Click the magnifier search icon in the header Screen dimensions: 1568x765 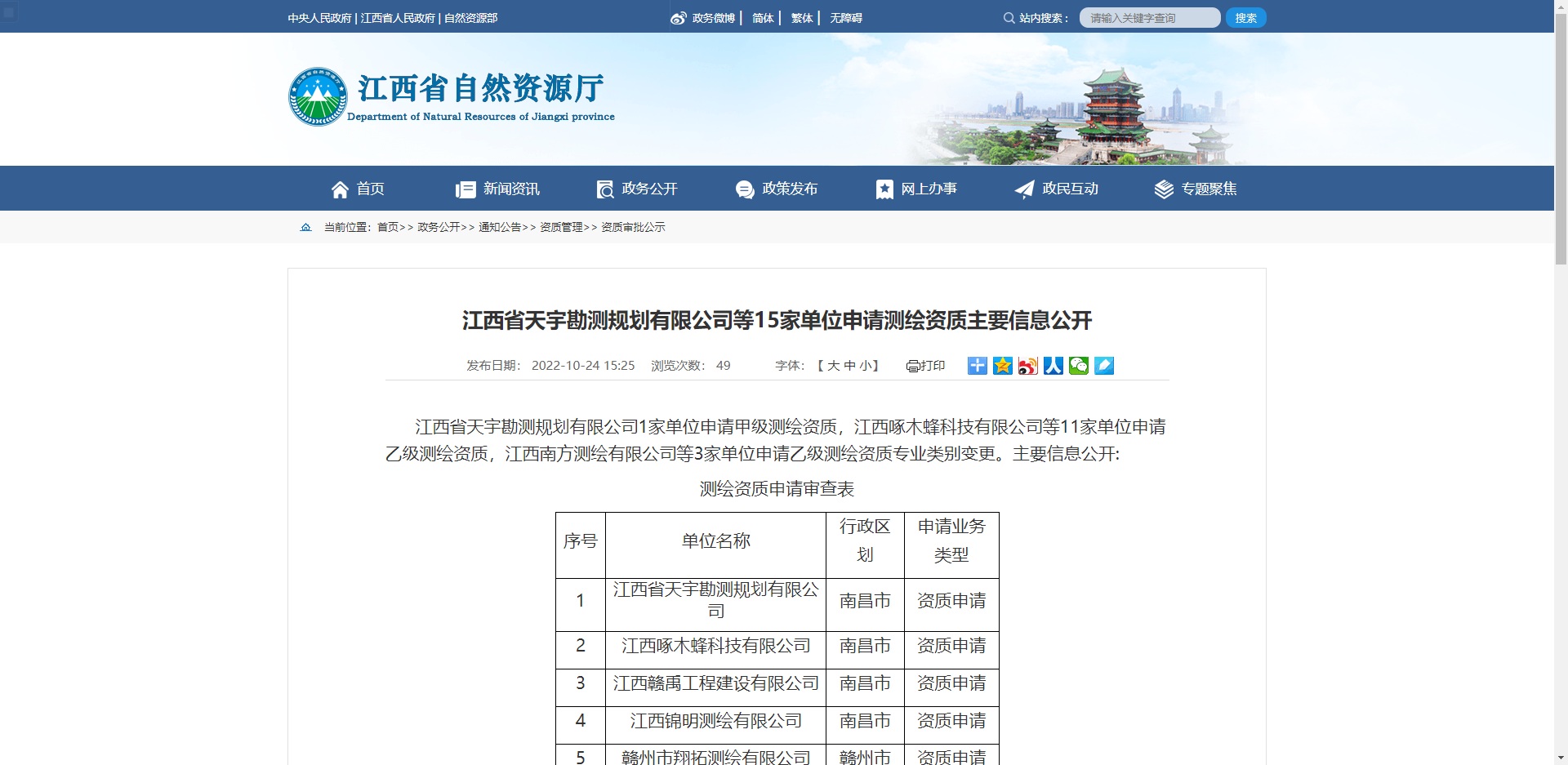pyautogui.click(x=1009, y=17)
